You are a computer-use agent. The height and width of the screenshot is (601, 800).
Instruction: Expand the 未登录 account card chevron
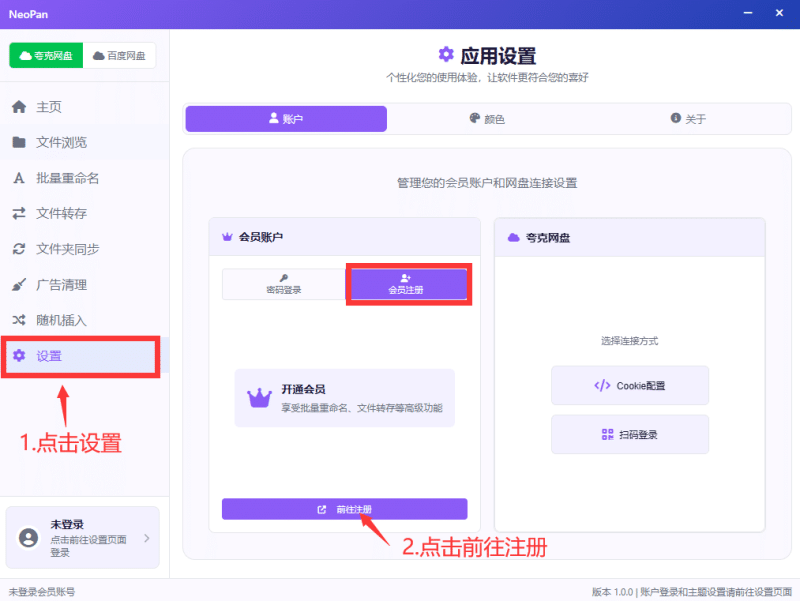pos(147,538)
